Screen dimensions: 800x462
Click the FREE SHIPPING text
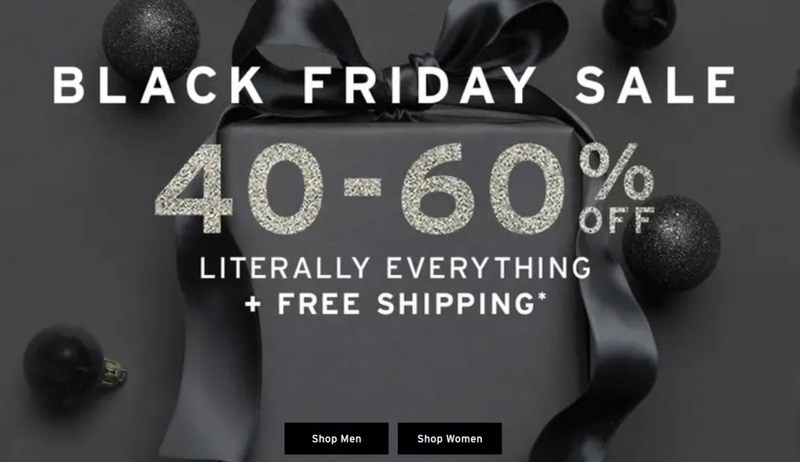click(406, 304)
